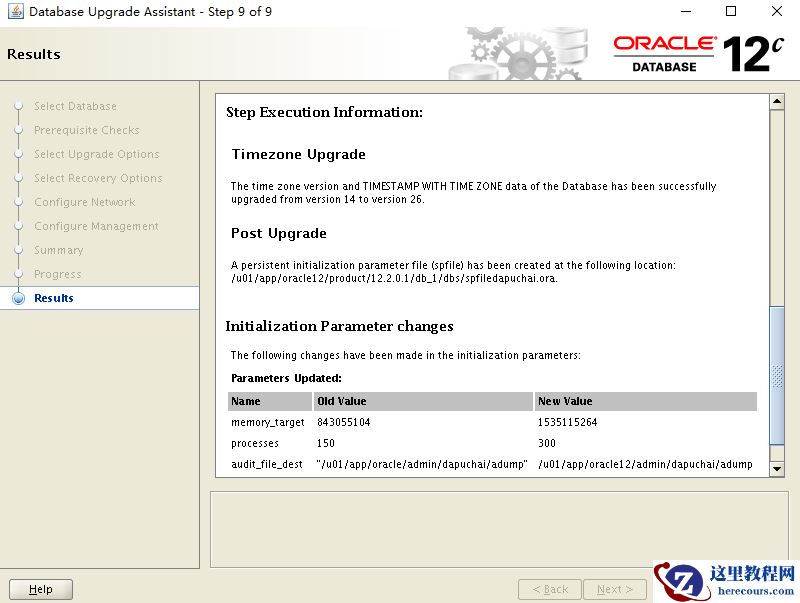Click the Parameters Updated label
The width and height of the screenshot is (800, 603).
[286, 379]
